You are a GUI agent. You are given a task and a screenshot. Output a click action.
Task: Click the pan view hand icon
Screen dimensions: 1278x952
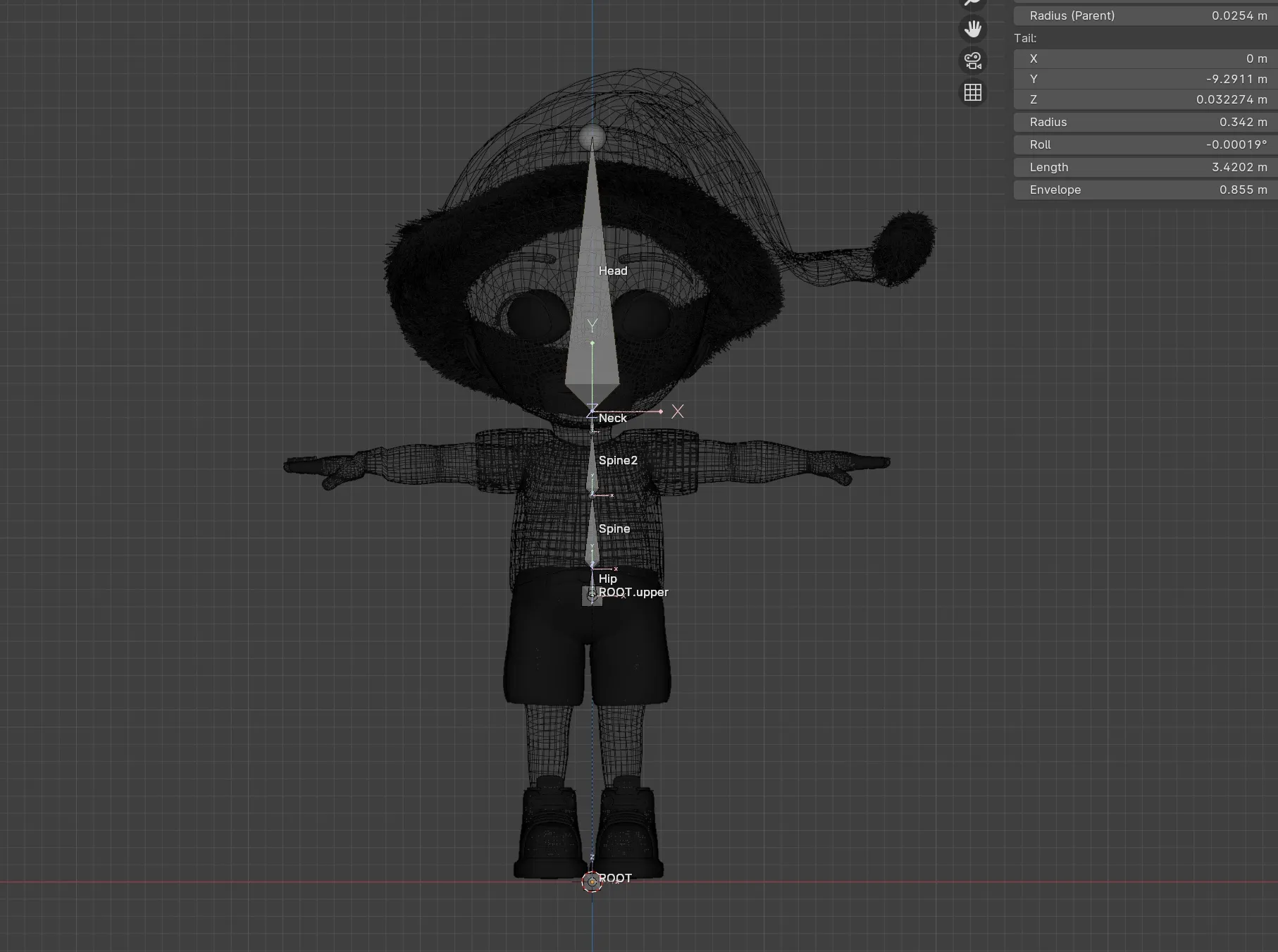click(973, 29)
